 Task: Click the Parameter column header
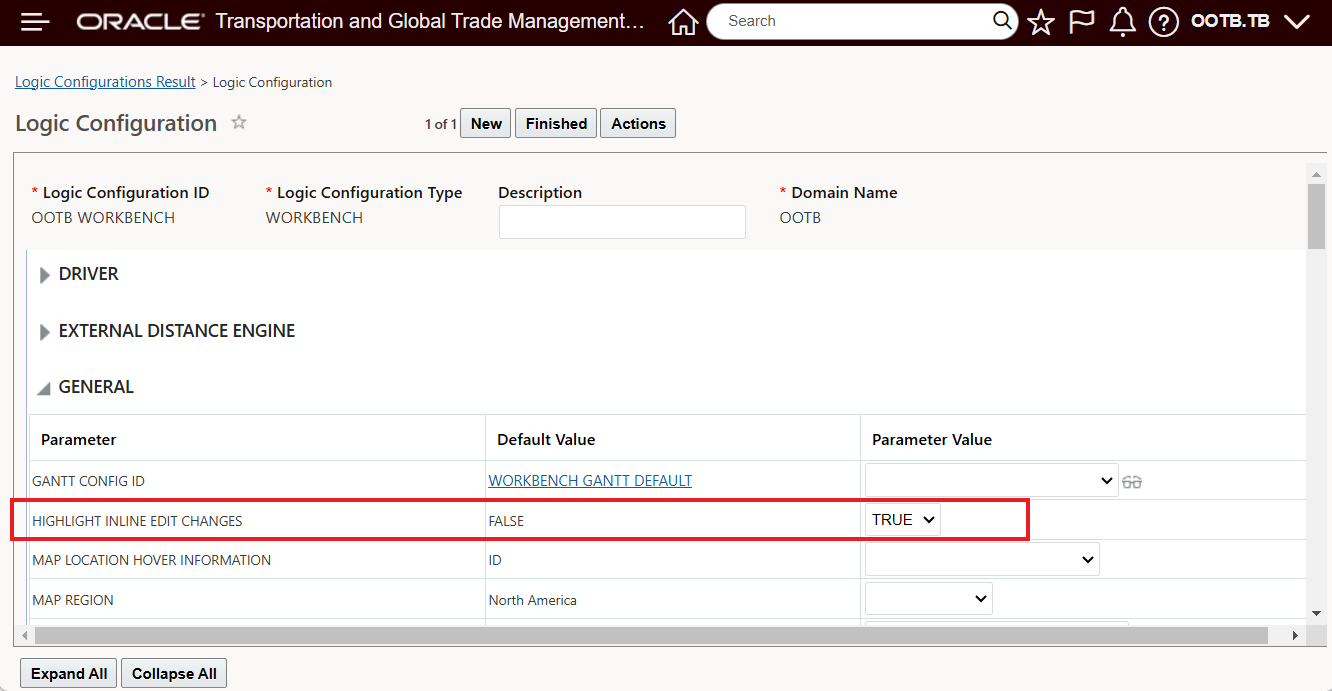coord(79,440)
